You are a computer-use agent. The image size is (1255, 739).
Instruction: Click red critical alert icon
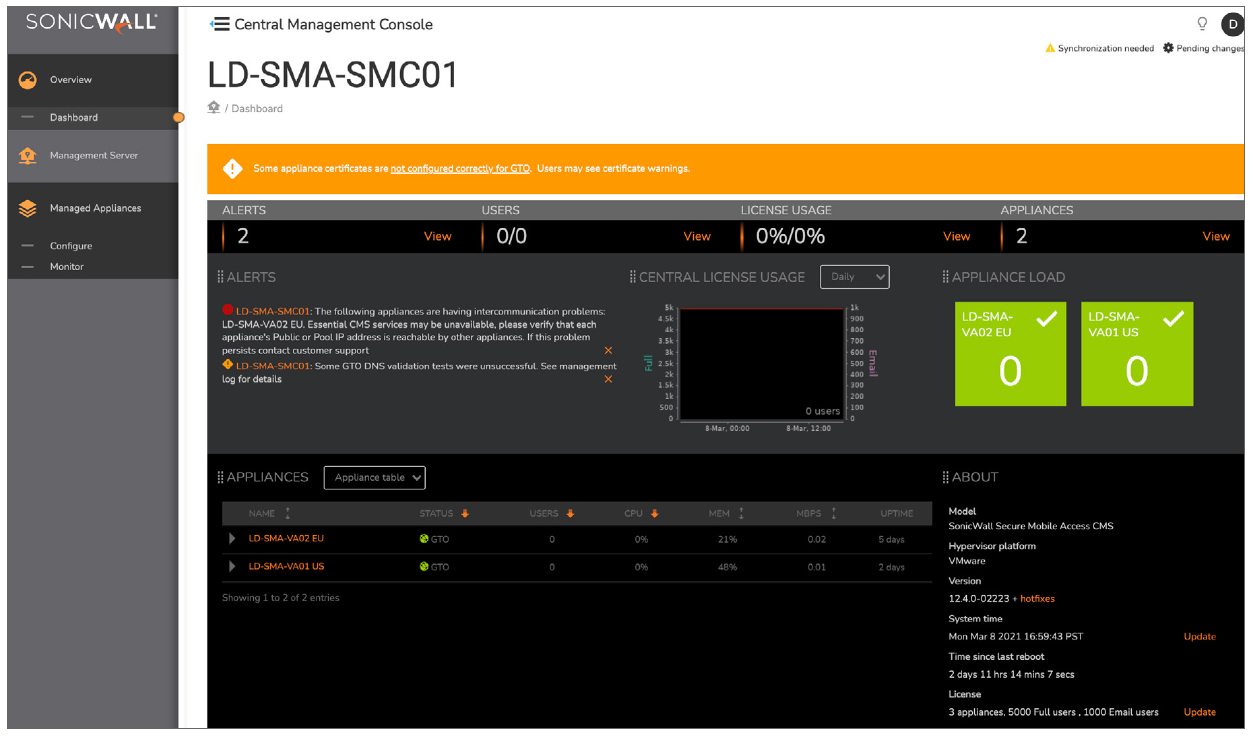pyautogui.click(x=228, y=310)
